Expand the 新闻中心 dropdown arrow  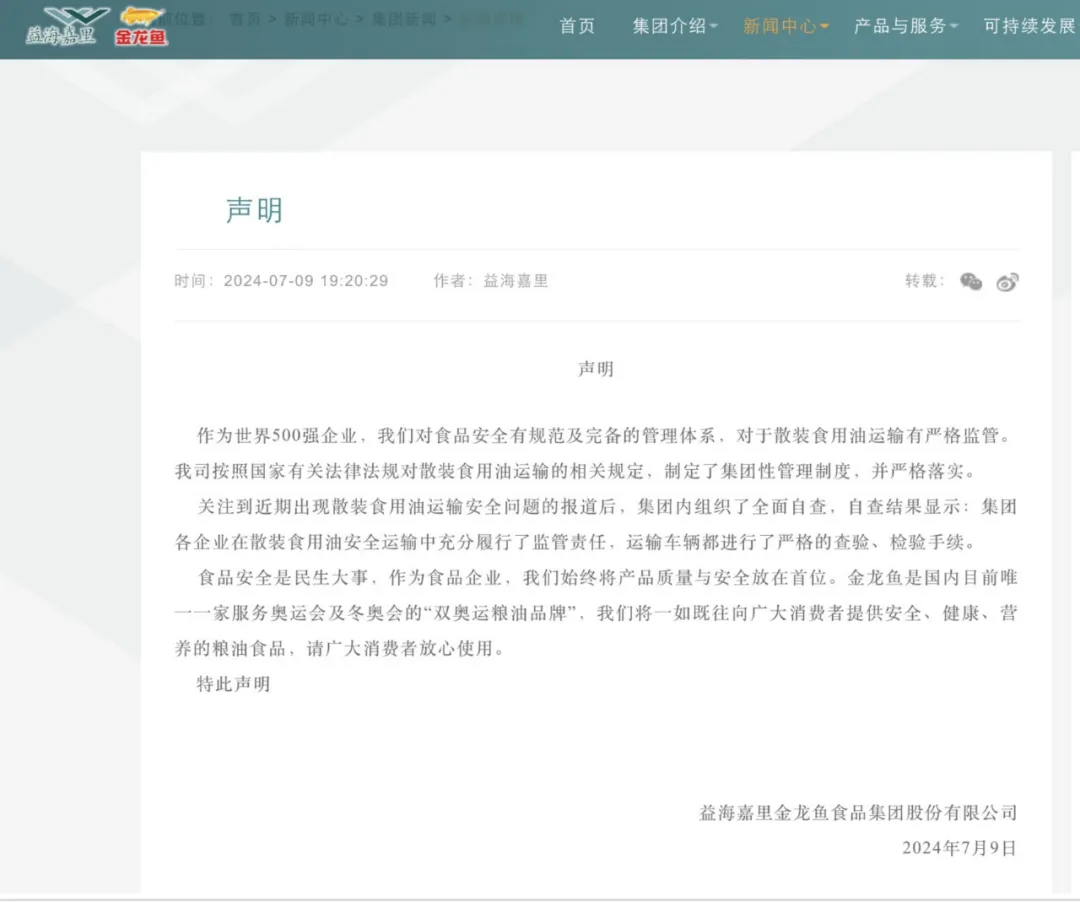pos(824,27)
